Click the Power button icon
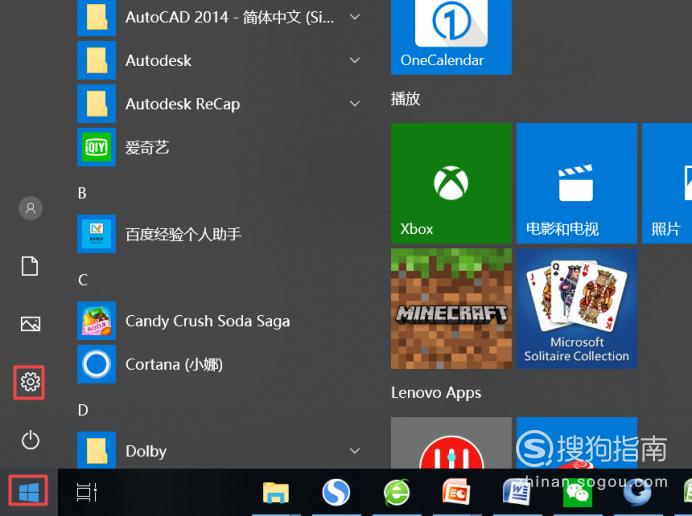 (x=30, y=440)
